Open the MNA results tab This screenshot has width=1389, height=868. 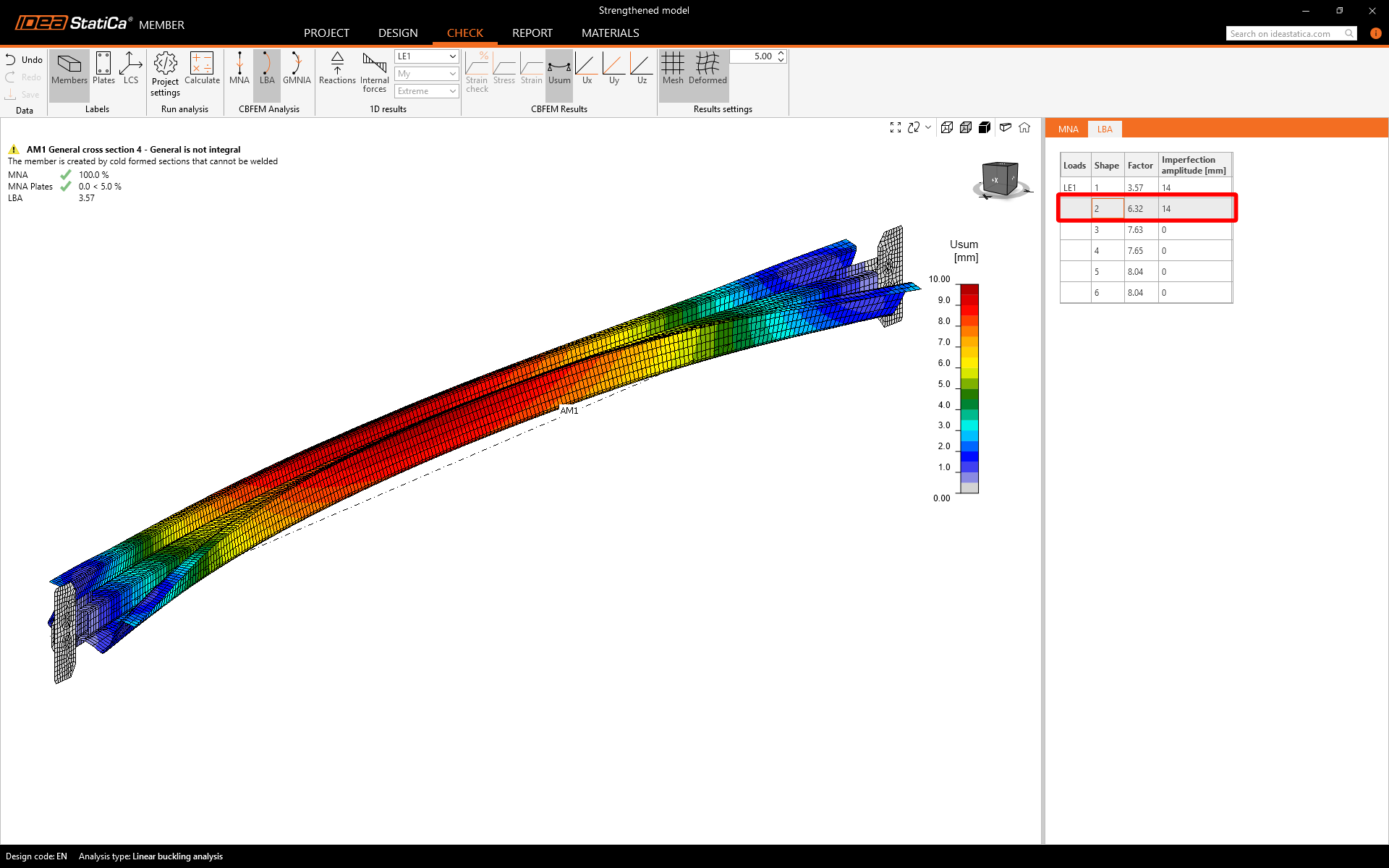pos(1068,129)
